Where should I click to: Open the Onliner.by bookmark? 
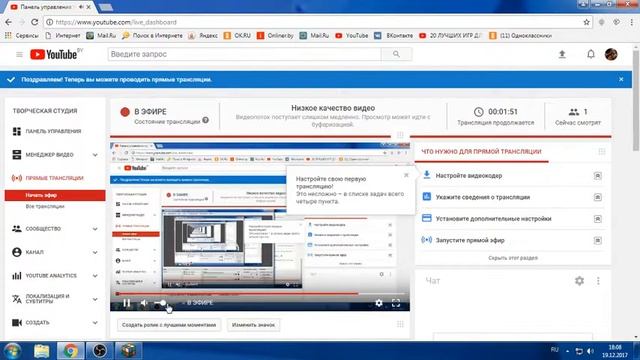click(x=275, y=36)
